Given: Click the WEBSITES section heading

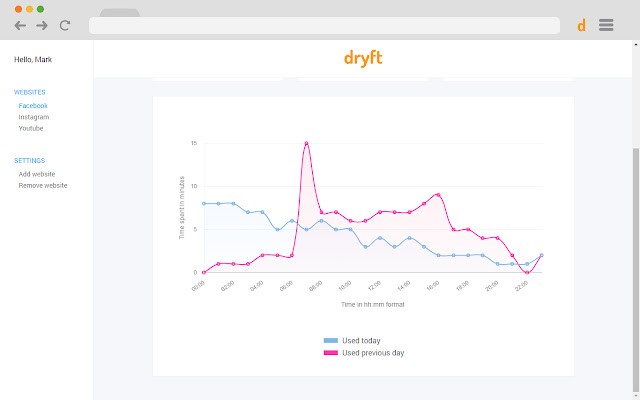Looking at the screenshot, I should (x=30, y=92).
